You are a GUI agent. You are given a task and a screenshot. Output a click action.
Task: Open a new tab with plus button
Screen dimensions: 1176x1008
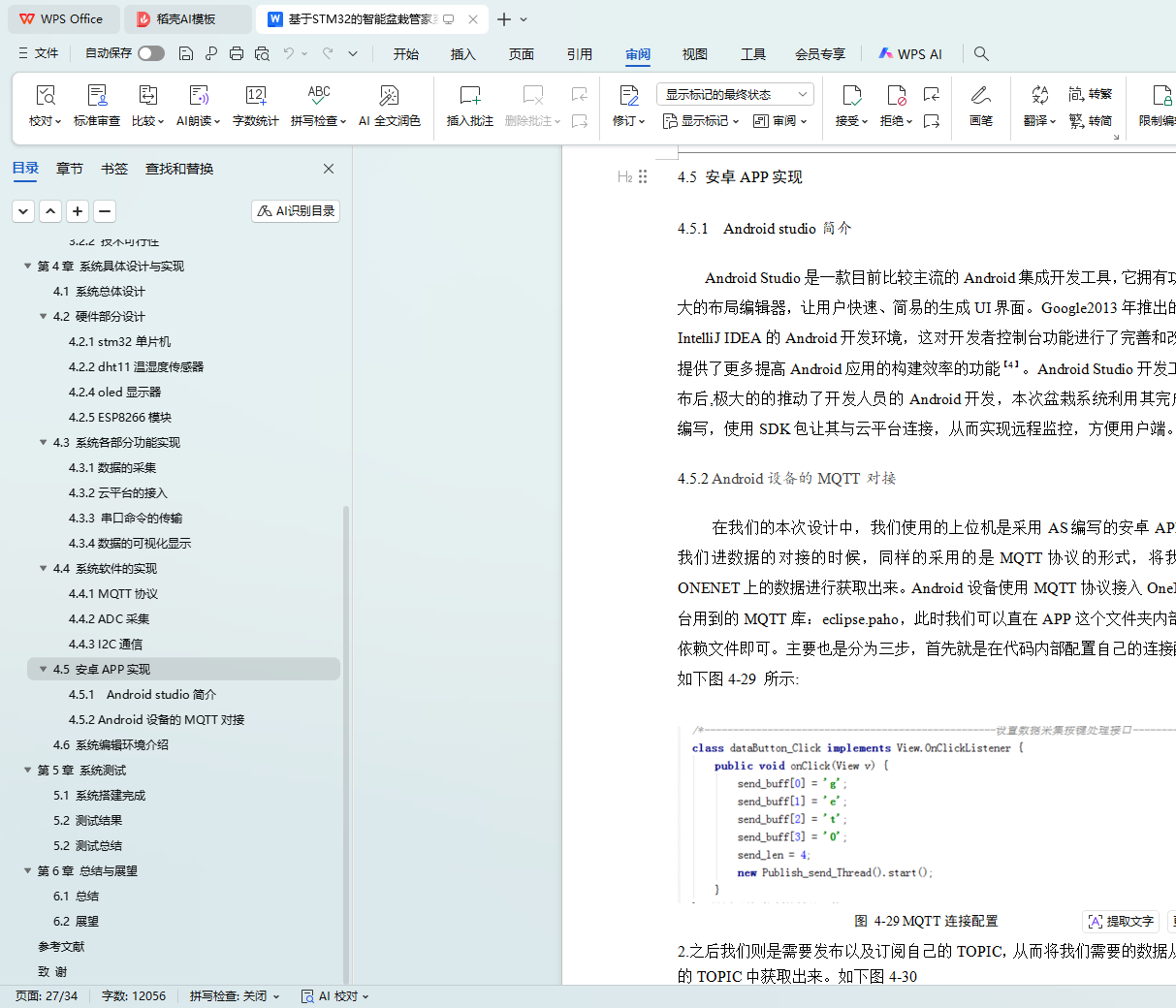point(503,19)
